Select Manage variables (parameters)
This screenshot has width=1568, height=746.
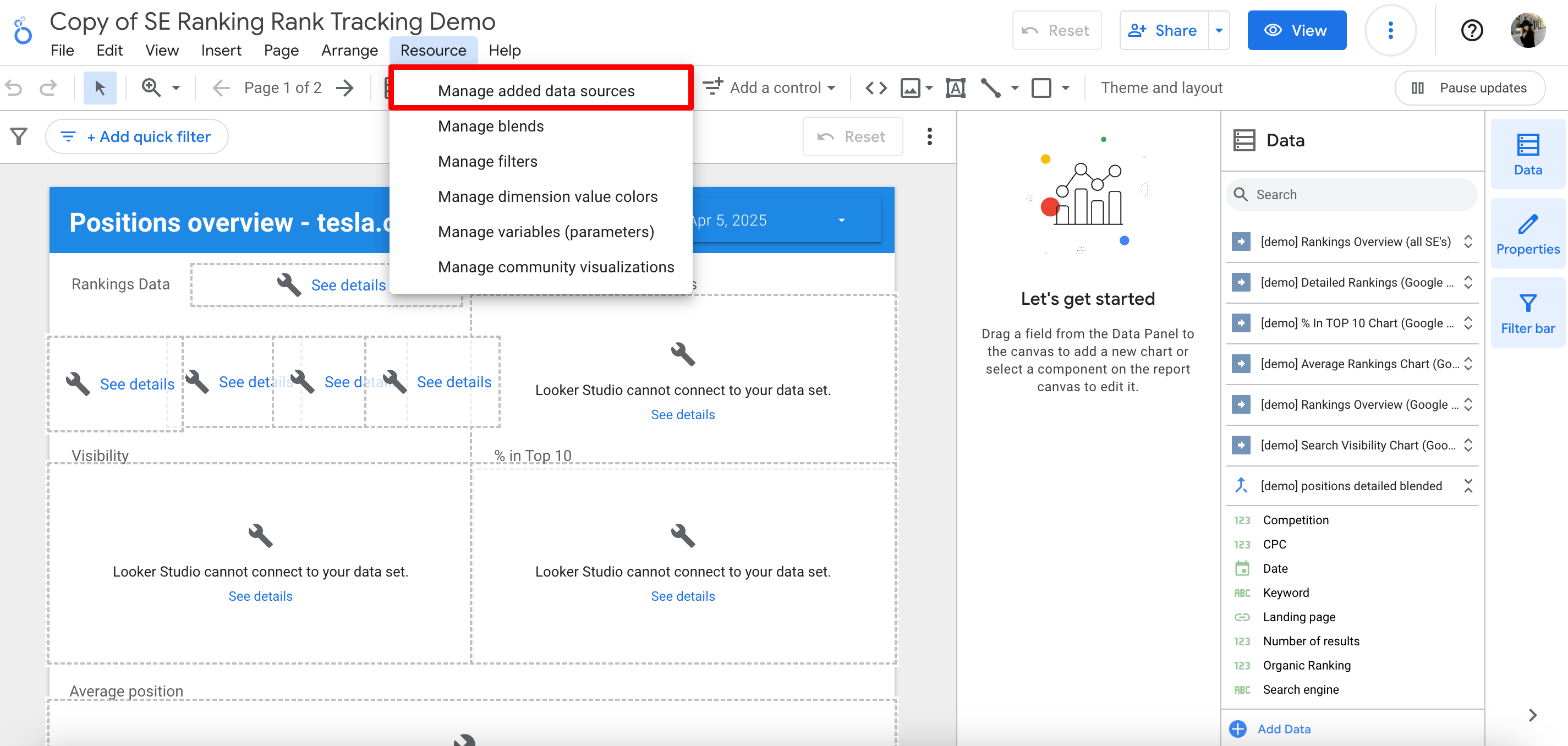point(540,232)
